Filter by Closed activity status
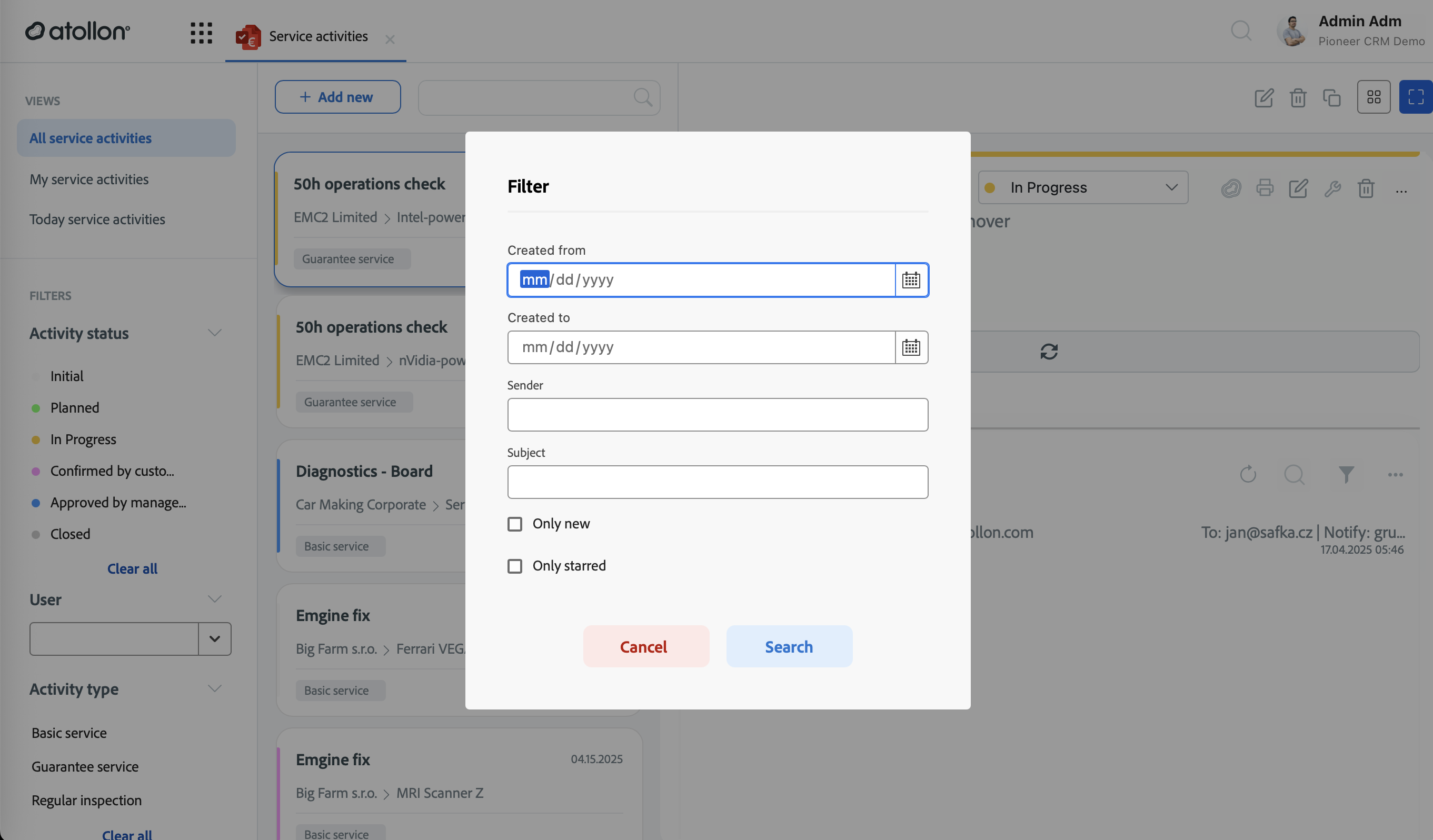 70,534
